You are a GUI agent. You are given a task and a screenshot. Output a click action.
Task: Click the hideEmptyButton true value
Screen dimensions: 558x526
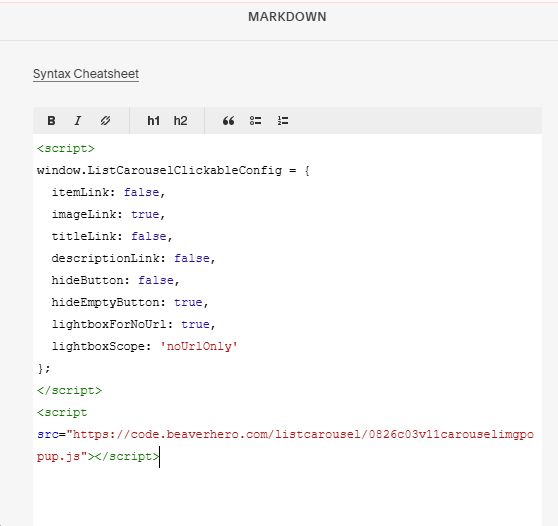(x=188, y=303)
